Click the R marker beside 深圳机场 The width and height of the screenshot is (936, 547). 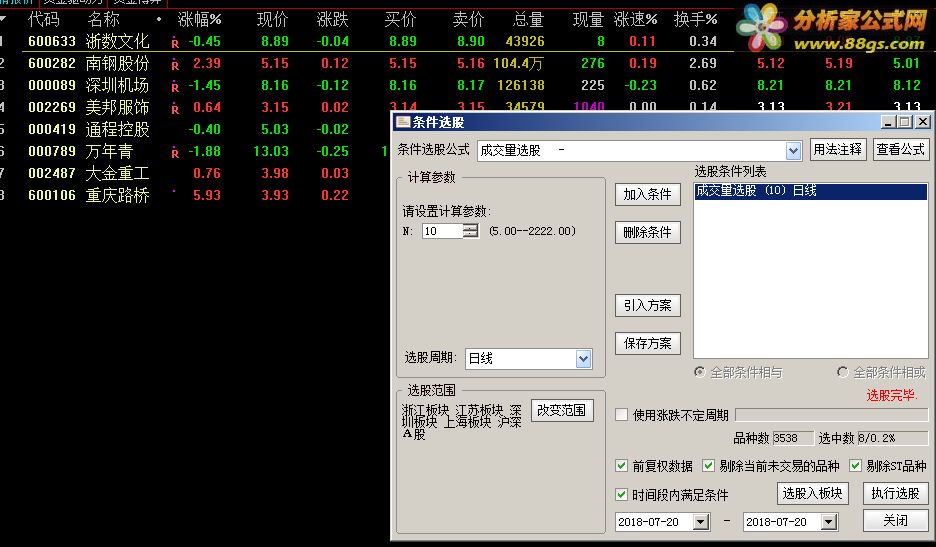click(x=175, y=87)
